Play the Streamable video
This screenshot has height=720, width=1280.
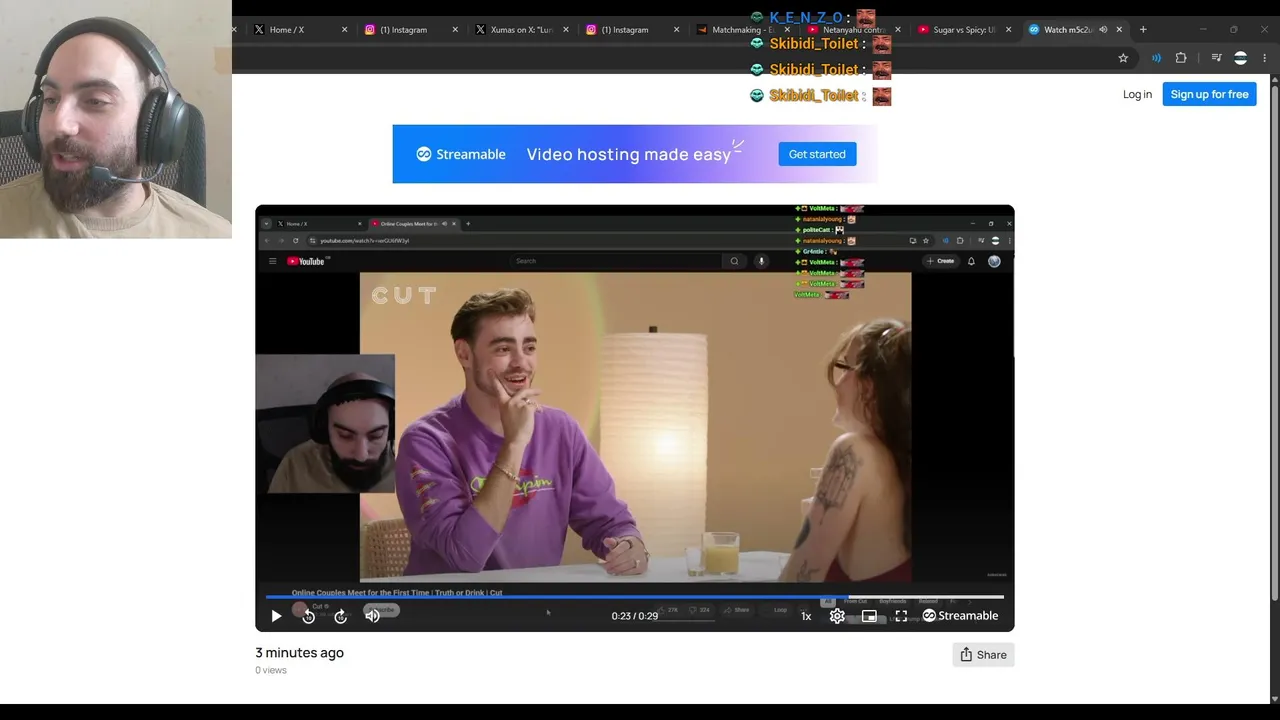point(276,616)
